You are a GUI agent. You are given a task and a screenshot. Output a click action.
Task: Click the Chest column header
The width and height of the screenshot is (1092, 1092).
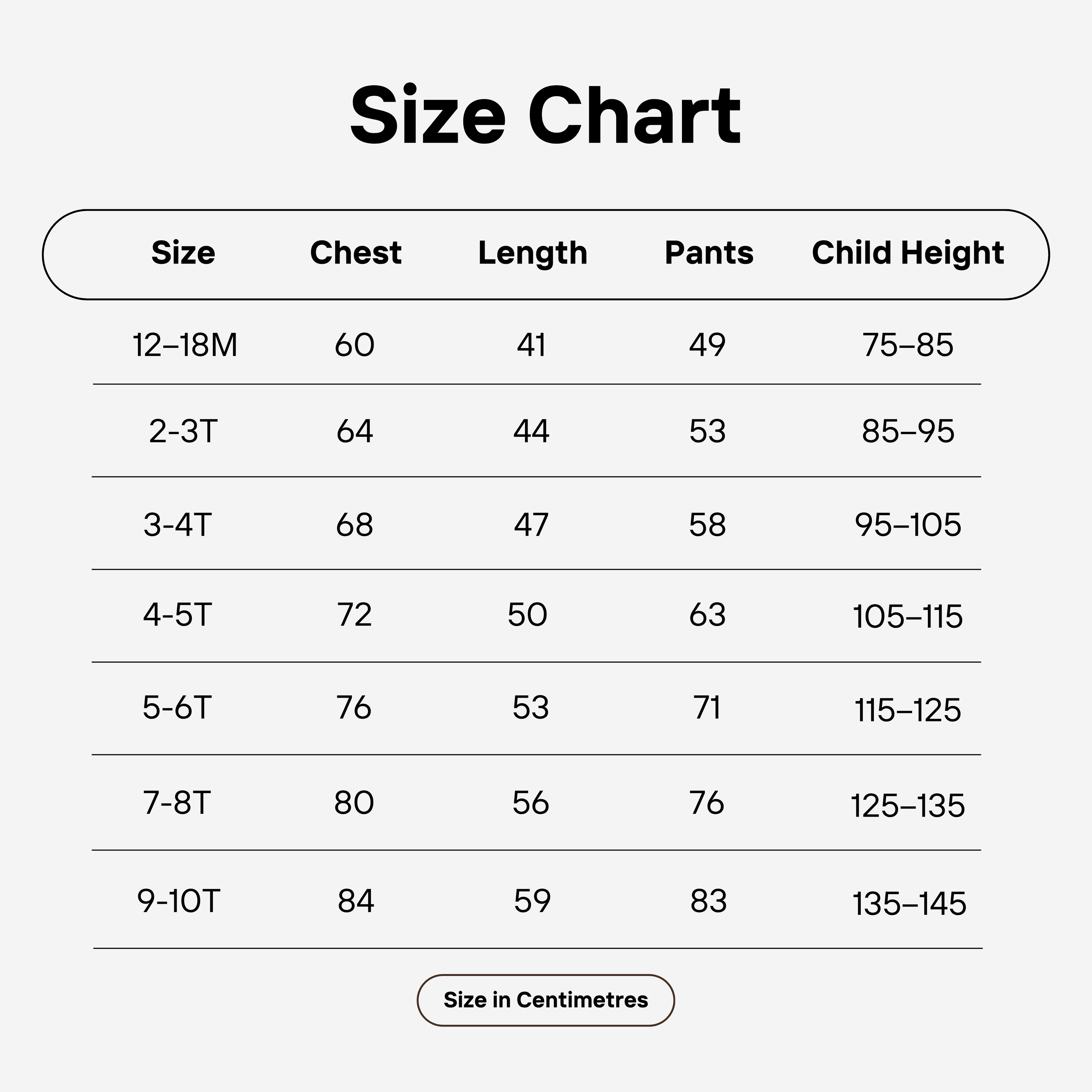355,253
